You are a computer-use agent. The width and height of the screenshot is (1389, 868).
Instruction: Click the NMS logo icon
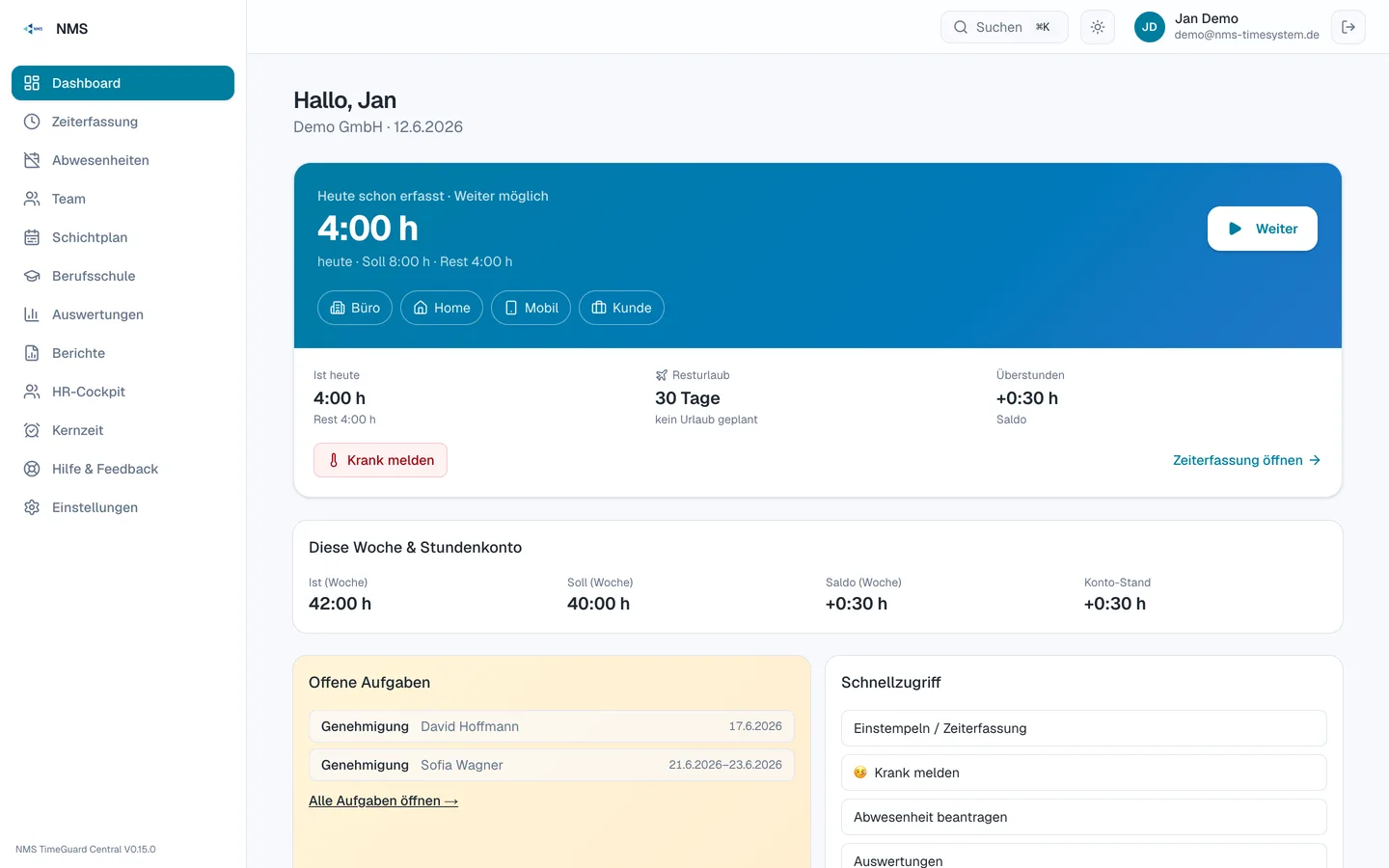point(33,29)
